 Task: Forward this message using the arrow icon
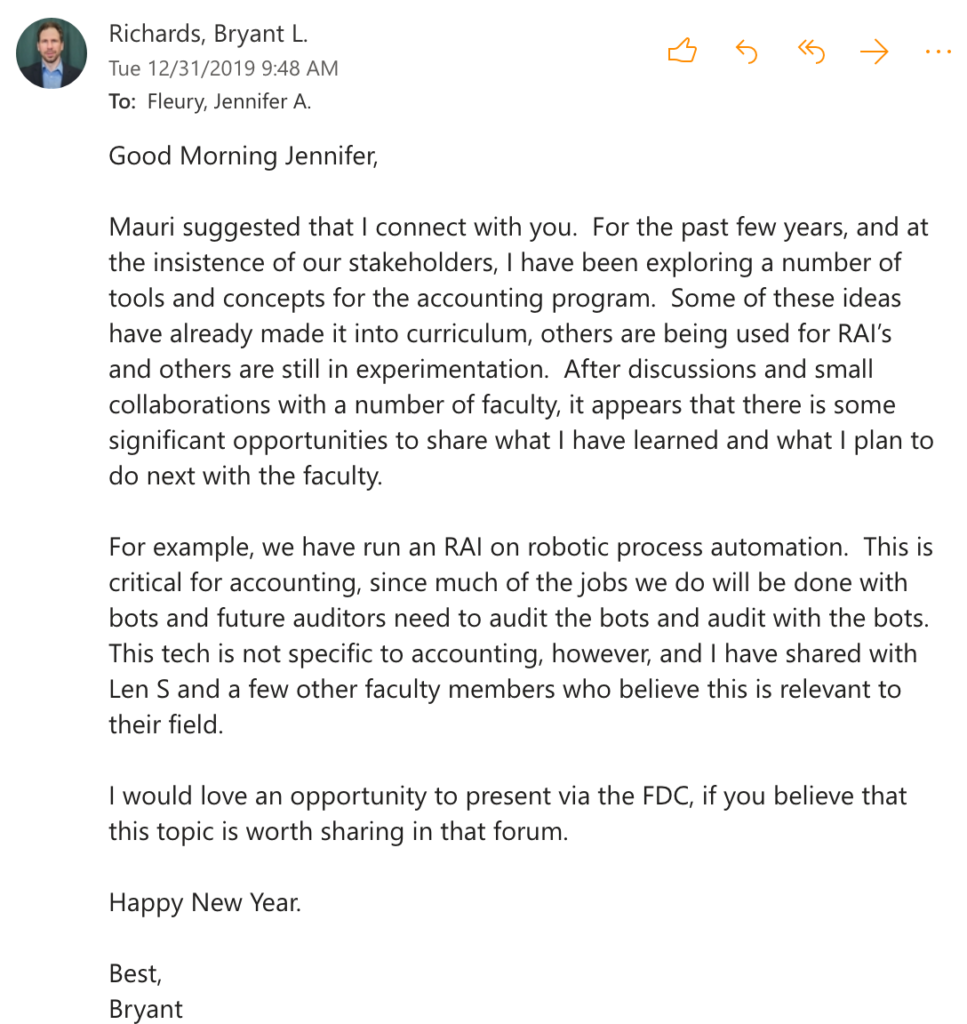point(874,52)
